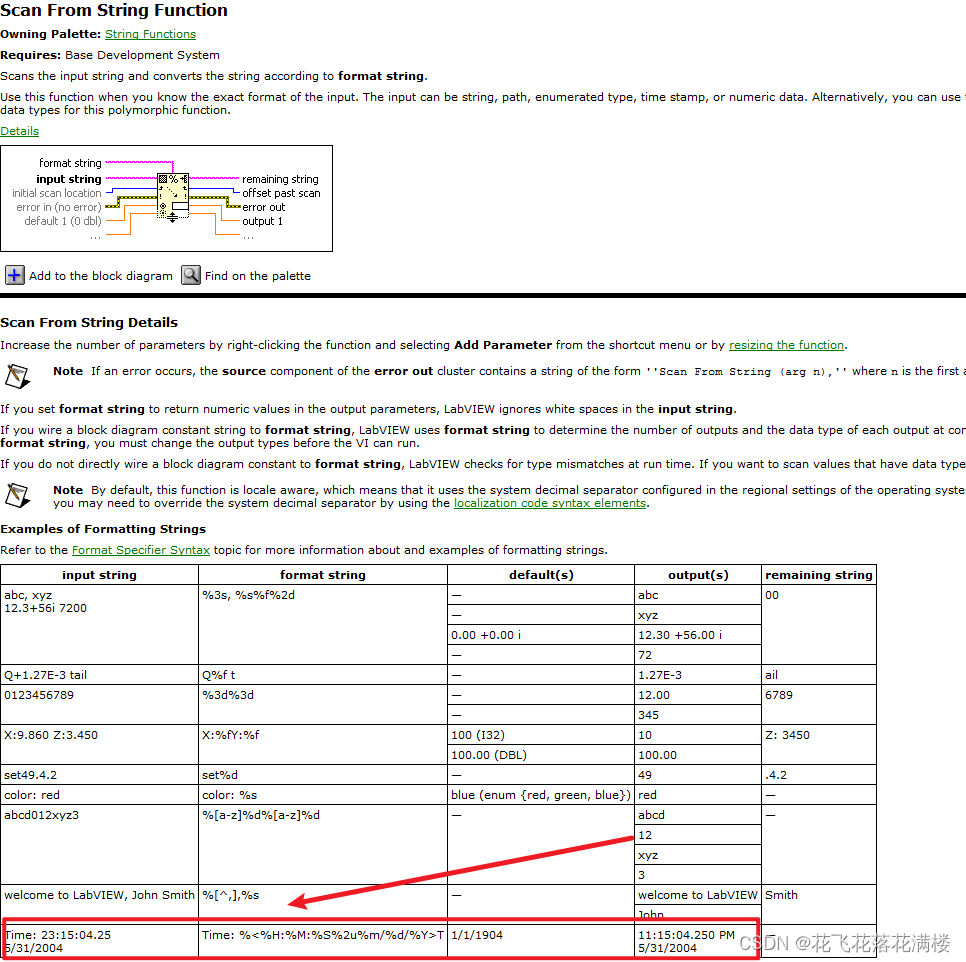This screenshot has height=962, width=966.
Task: Click the 'remaining string' terminal label in diagram
Action: pos(280,179)
